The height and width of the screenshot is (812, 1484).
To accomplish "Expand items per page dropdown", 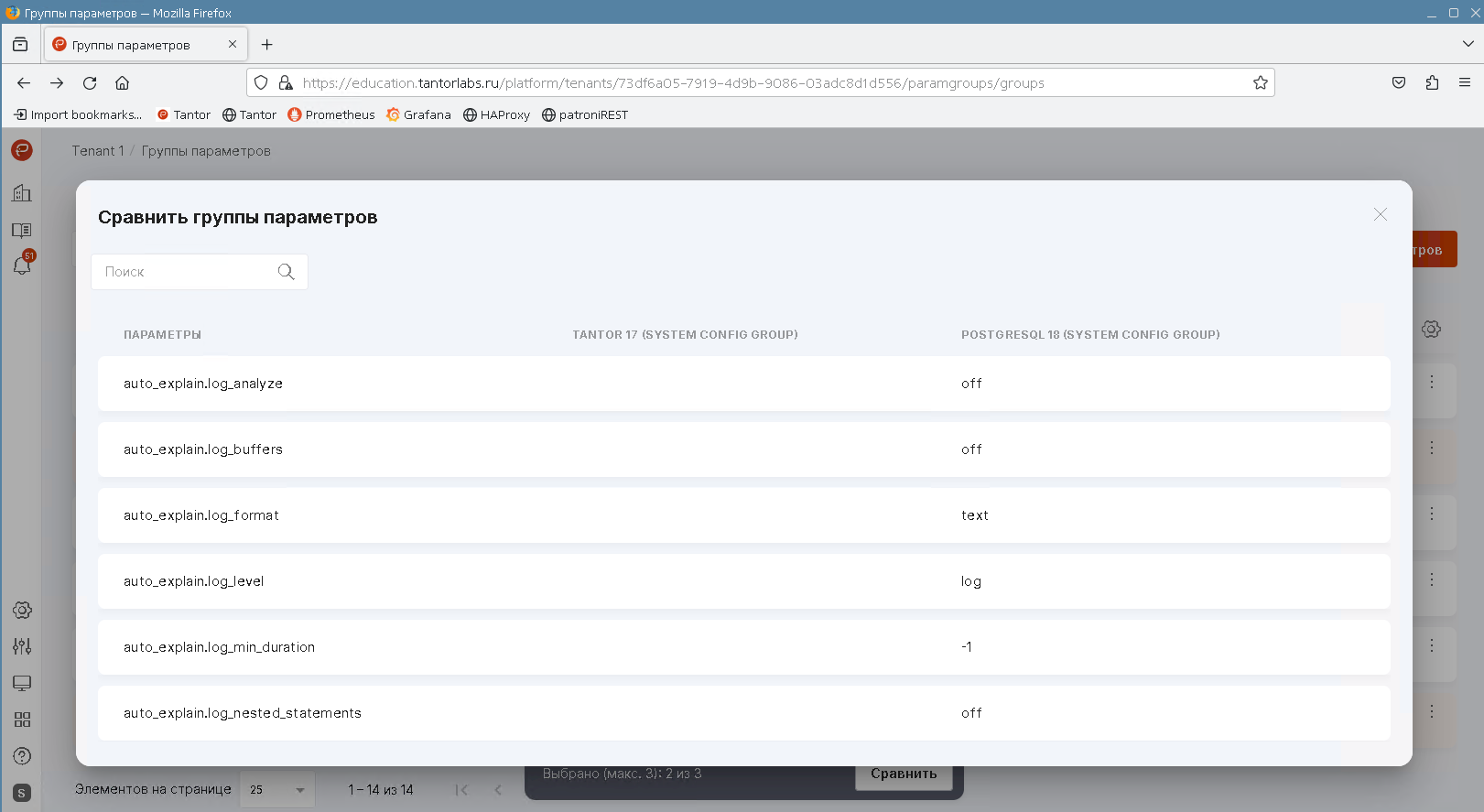I will pyautogui.click(x=277, y=789).
